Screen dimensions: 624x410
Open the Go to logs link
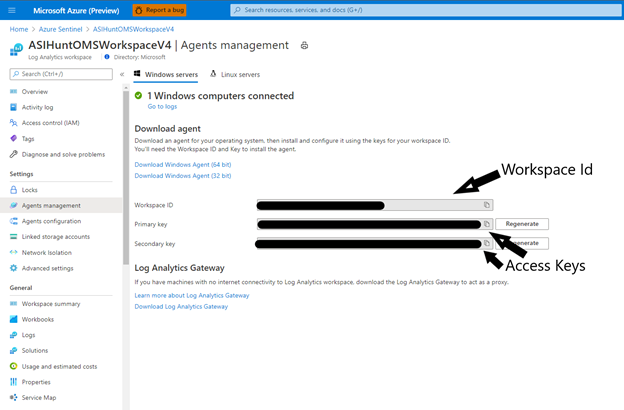pos(162,106)
